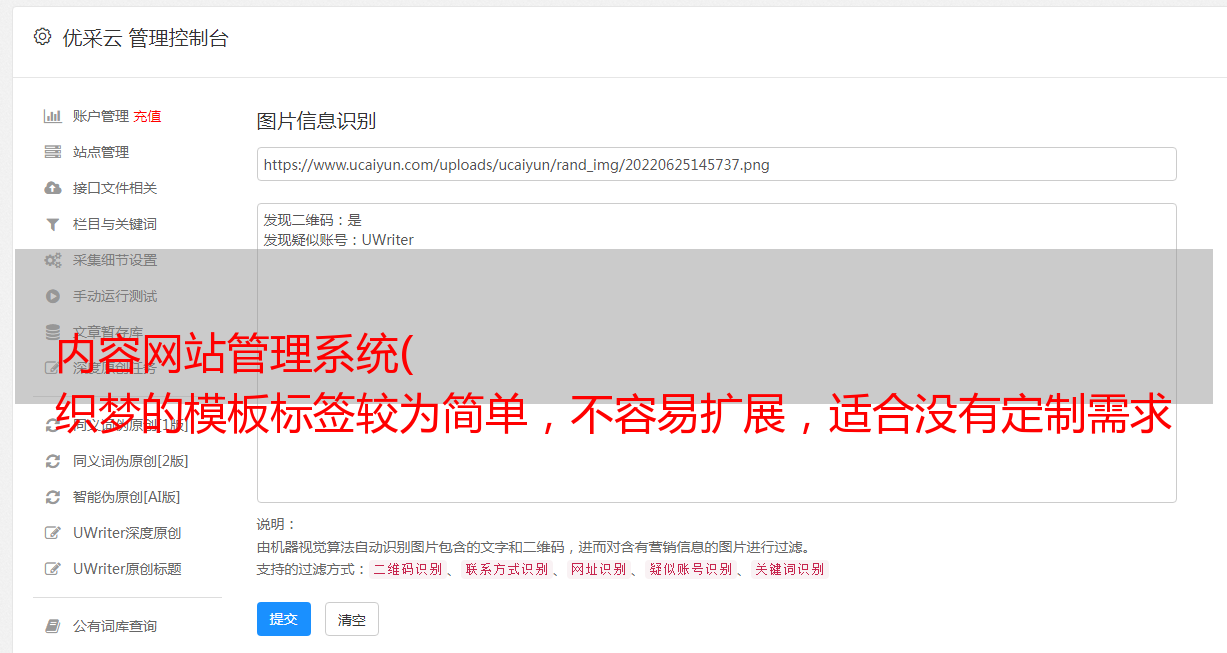Click the server icon for 站点管理
1227x653 pixels.
point(53,152)
